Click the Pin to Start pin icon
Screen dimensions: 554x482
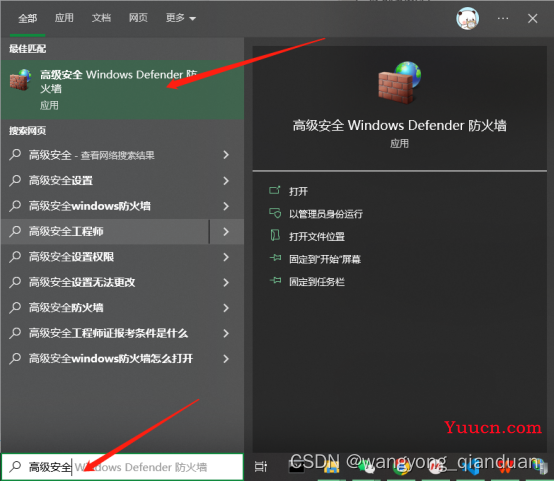click(275, 258)
